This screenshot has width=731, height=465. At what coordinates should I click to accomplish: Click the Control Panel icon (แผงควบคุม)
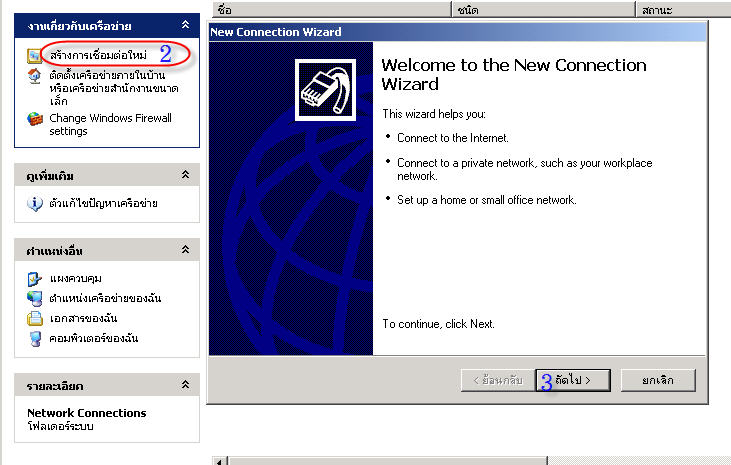click(34, 279)
